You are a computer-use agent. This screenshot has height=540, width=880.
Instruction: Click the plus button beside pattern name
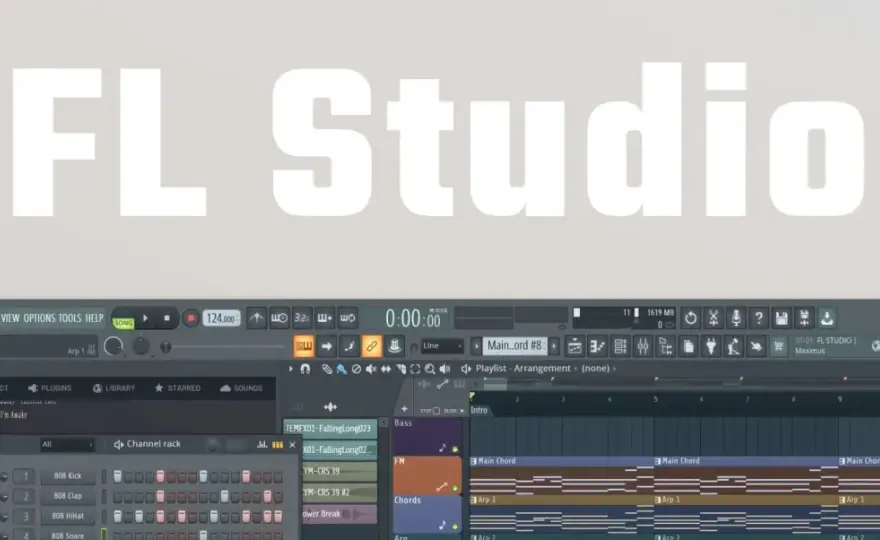coord(554,346)
